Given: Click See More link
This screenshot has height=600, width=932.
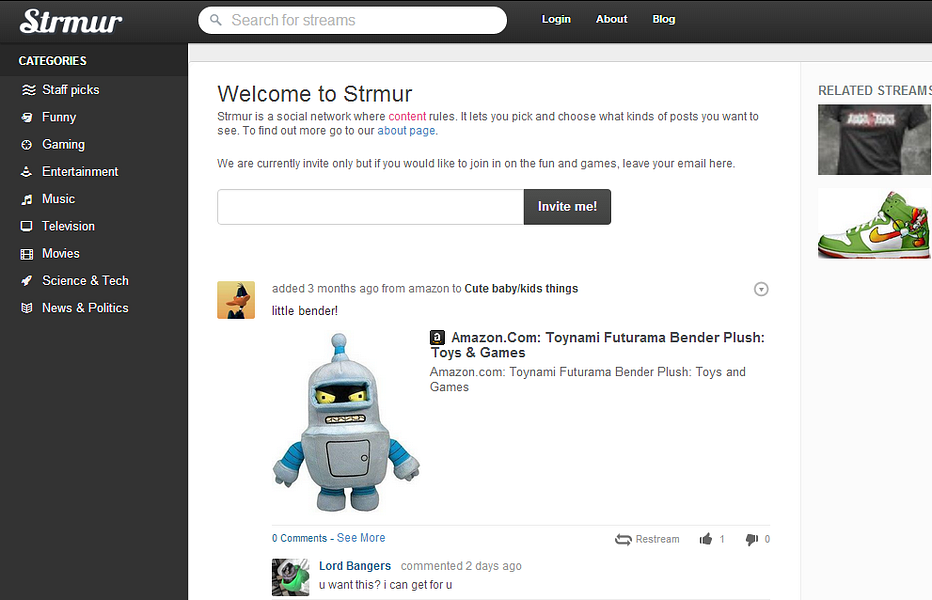Looking at the screenshot, I should [361, 538].
